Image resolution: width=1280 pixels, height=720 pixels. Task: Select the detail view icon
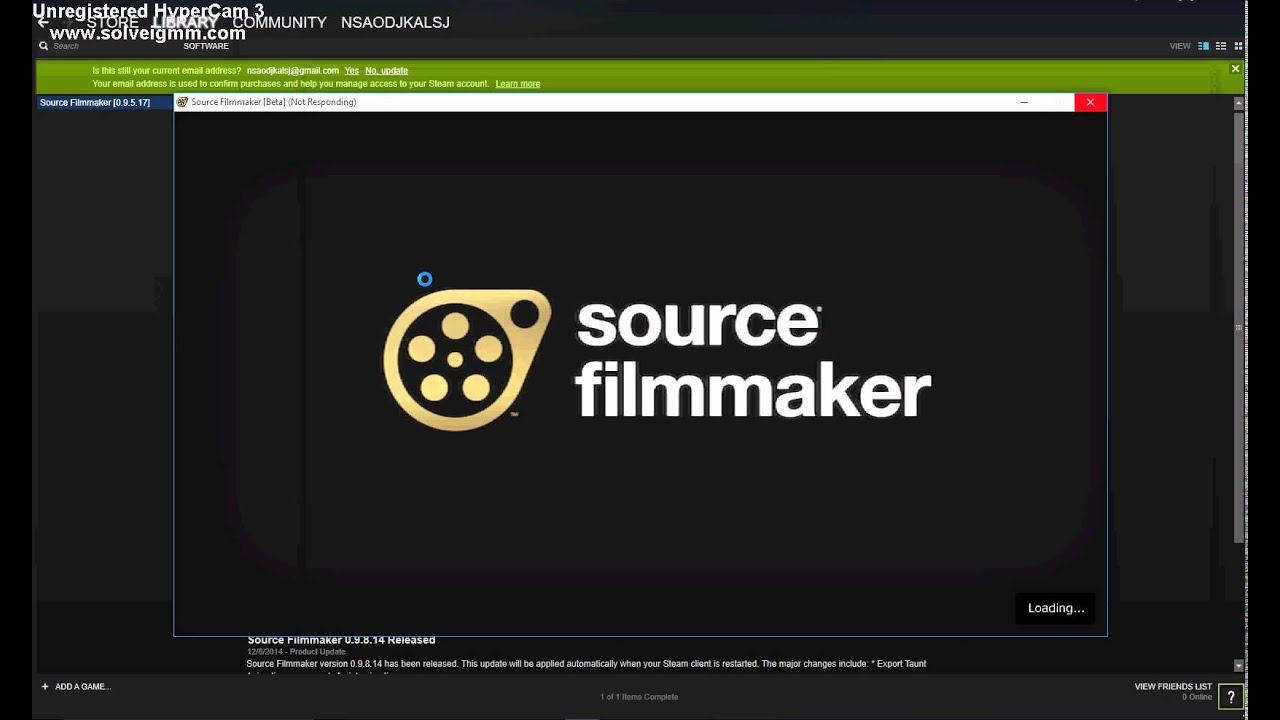(x=1204, y=46)
